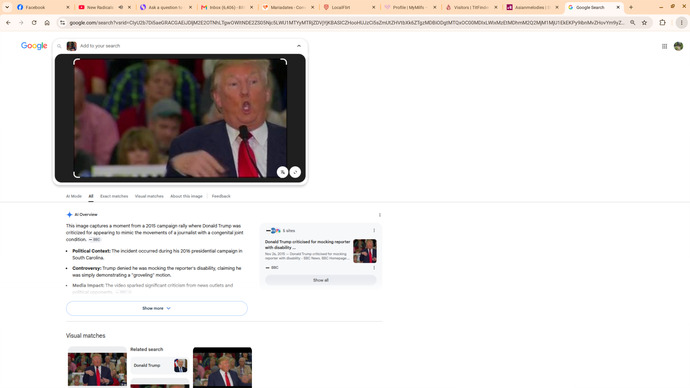Open a new browser tab

[631, 7]
